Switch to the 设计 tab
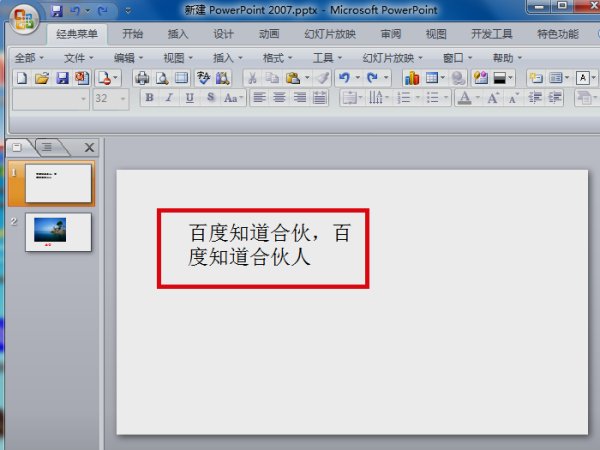Viewport: 600px width, 450px height. 223,34
